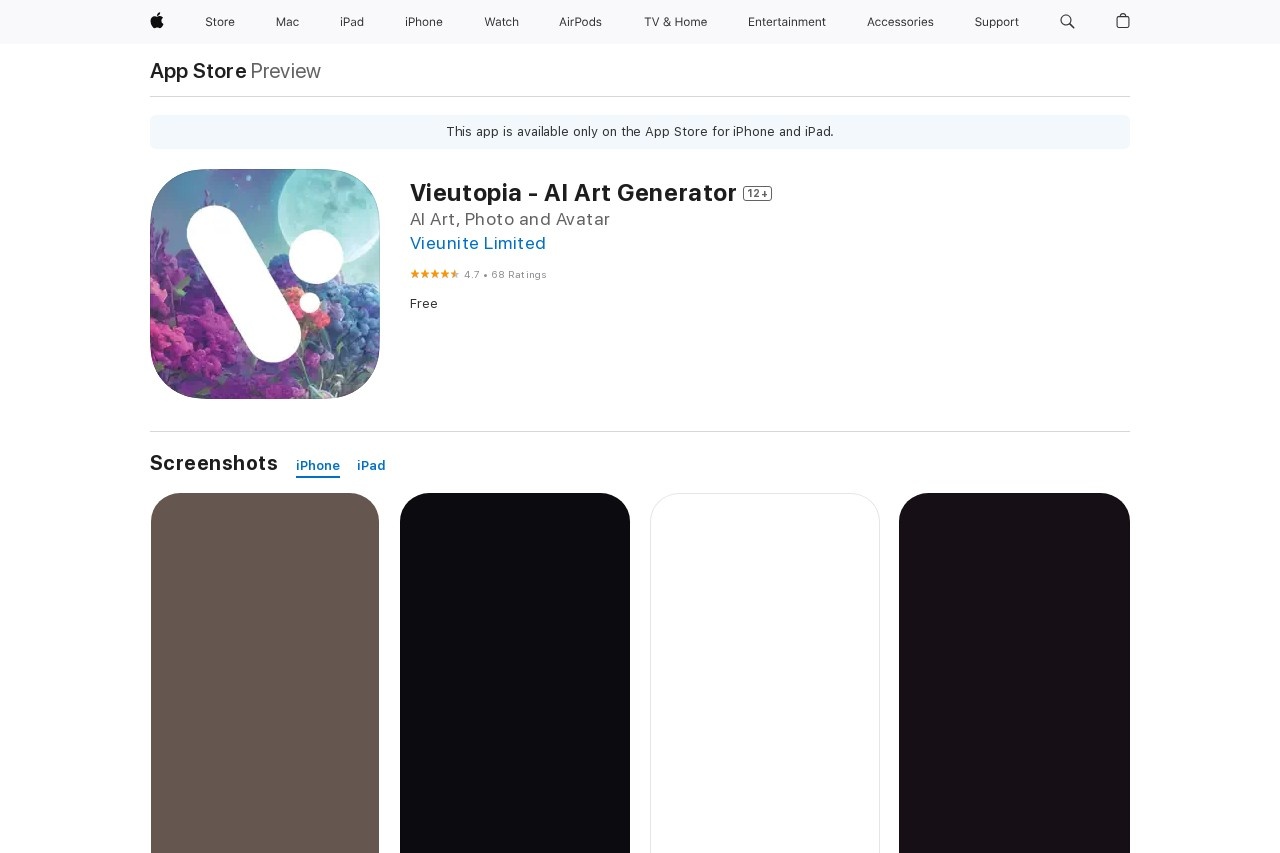Switch to the iPhone screenshots tab
The height and width of the screenshot is (853, 1280).
point(318,466)
